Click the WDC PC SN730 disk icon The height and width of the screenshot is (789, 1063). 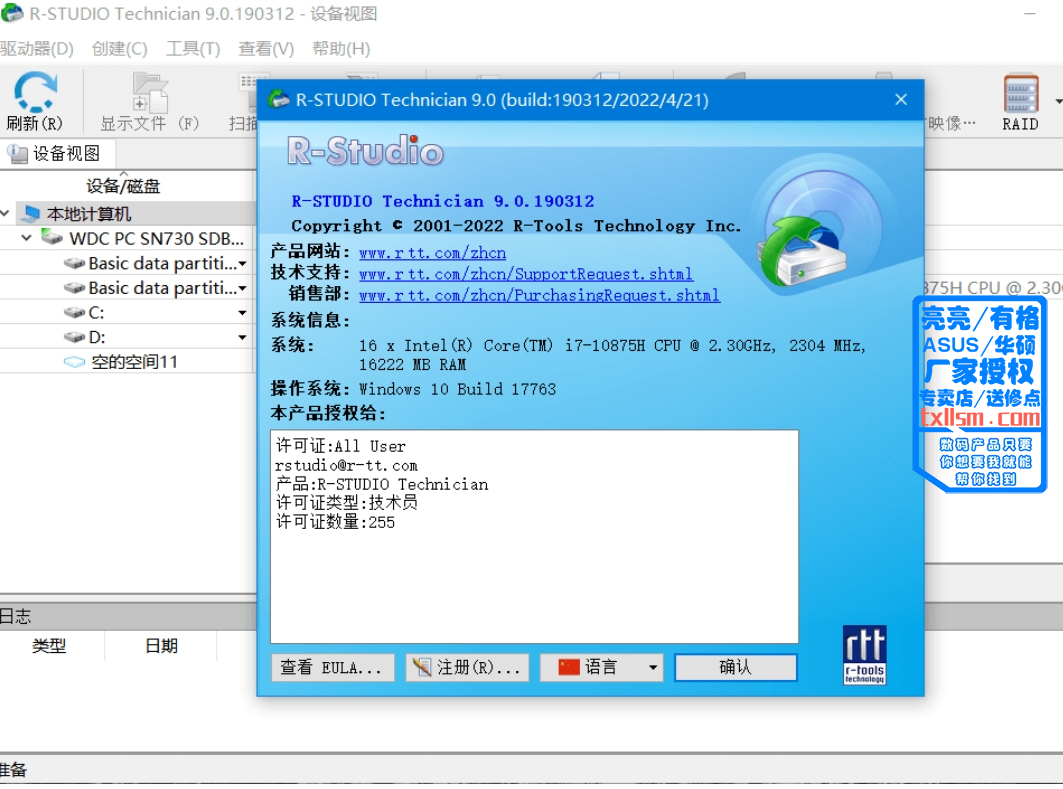tap(52, 238)
